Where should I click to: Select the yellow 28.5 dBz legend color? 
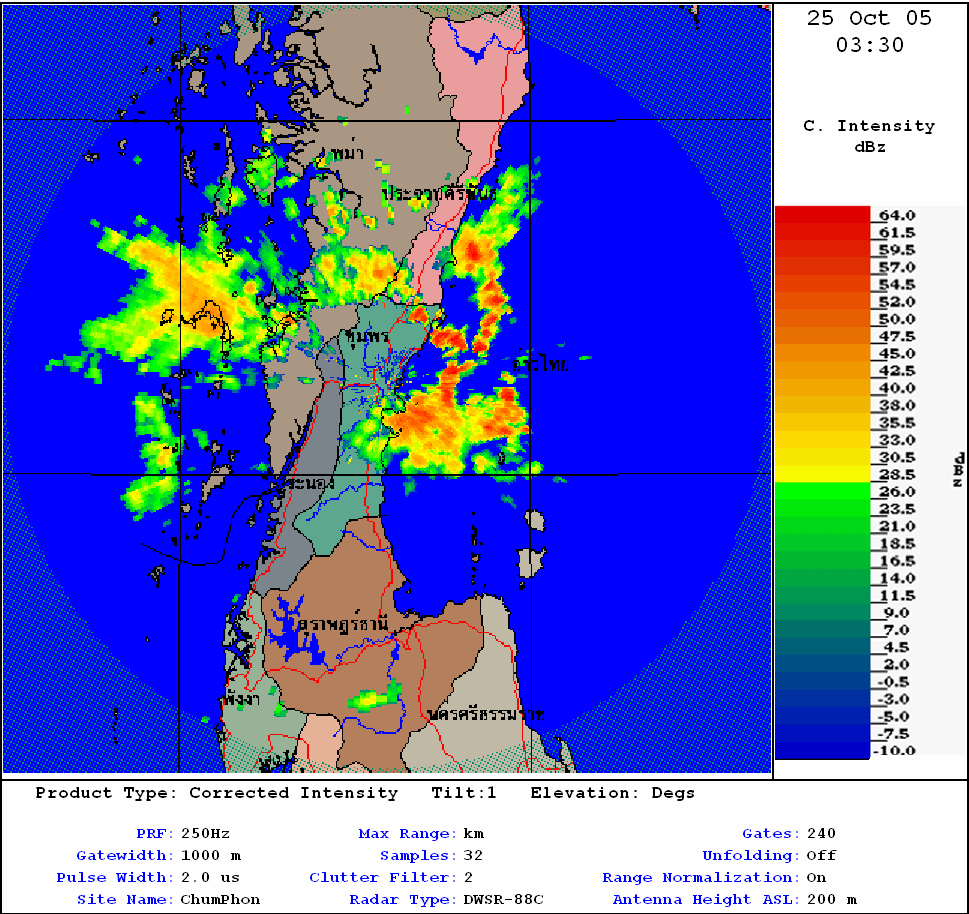click(822, 474)
